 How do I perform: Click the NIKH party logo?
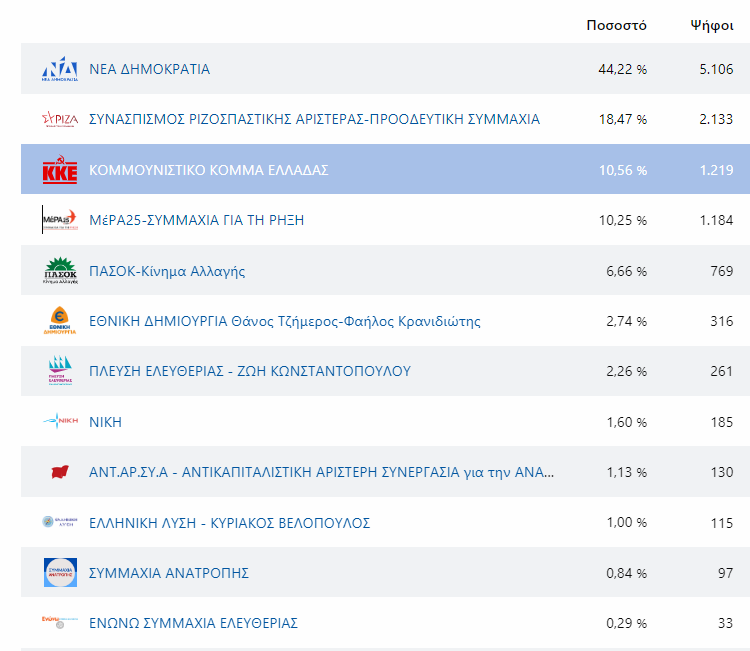point(59,422)
